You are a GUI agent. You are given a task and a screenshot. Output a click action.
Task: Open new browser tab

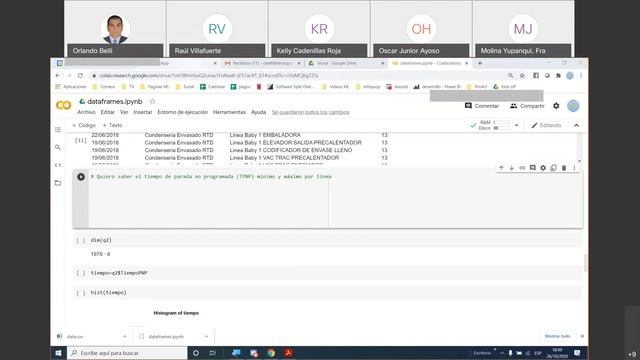point(480,63)
